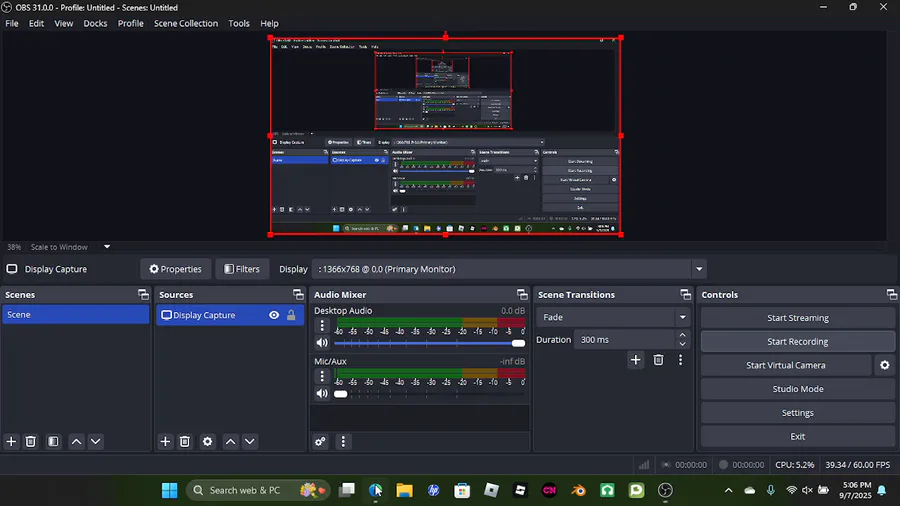
Task: Open Desktop Audio options three dots
Action: pos(322,326)
